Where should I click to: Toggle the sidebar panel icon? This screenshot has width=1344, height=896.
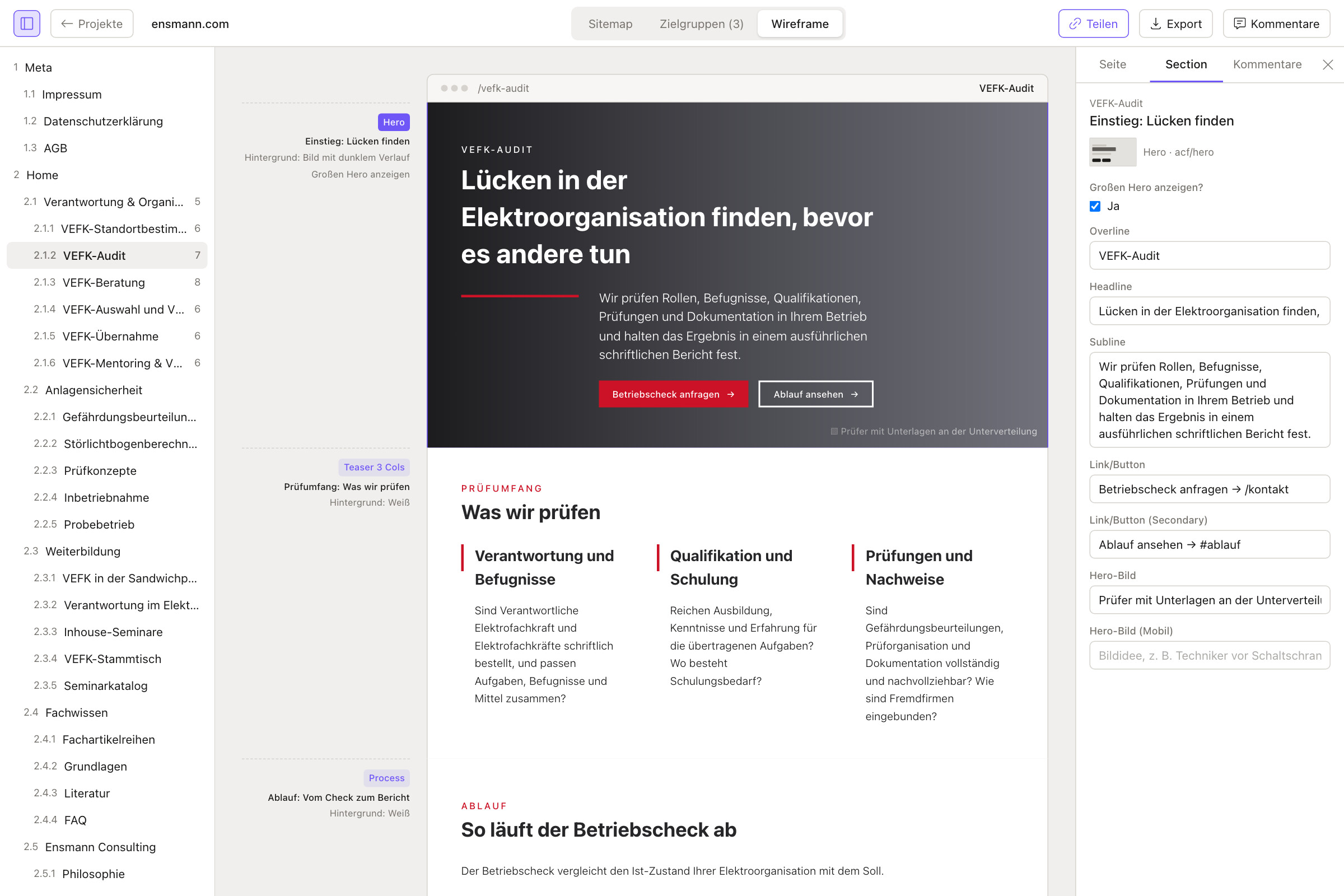coord(27,24)
